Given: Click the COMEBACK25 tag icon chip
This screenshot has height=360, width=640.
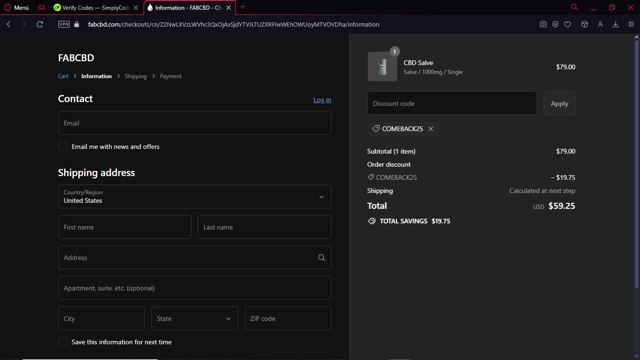Looking at the screenshot, I should click(376, 129).
